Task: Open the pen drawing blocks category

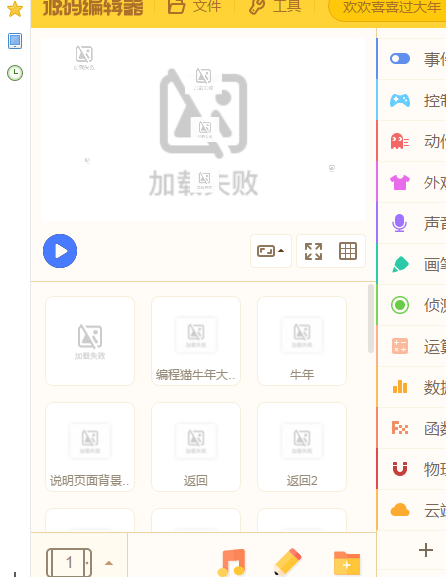Action: 400,264
